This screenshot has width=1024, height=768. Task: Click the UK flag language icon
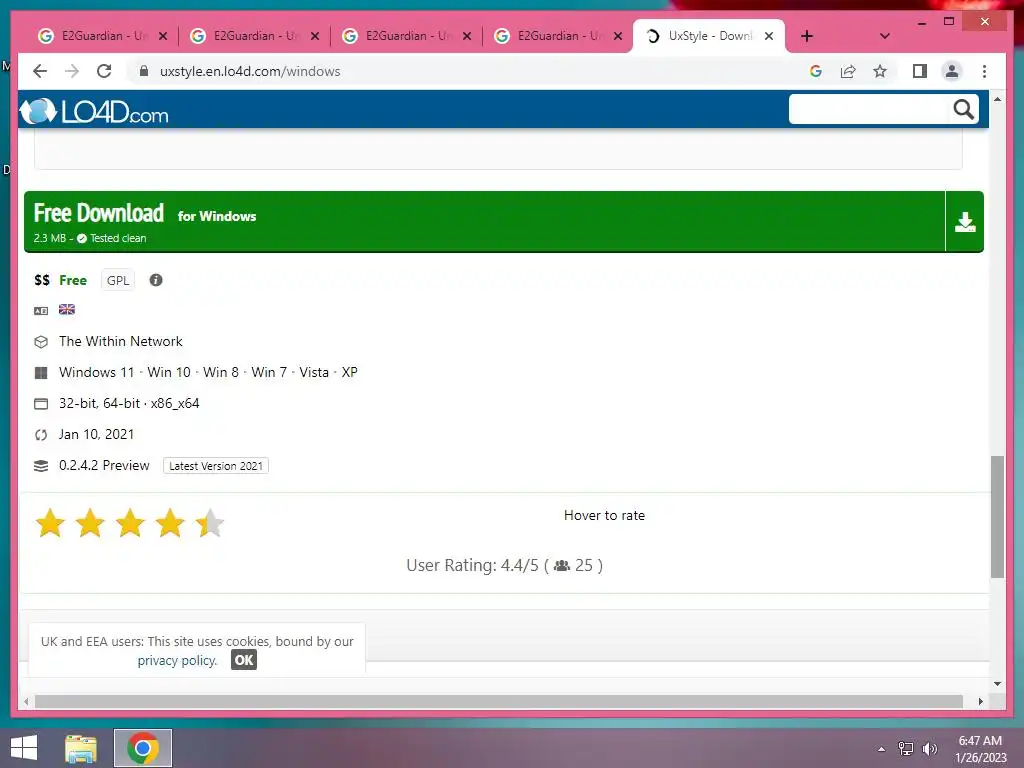[x=67, y=310]
